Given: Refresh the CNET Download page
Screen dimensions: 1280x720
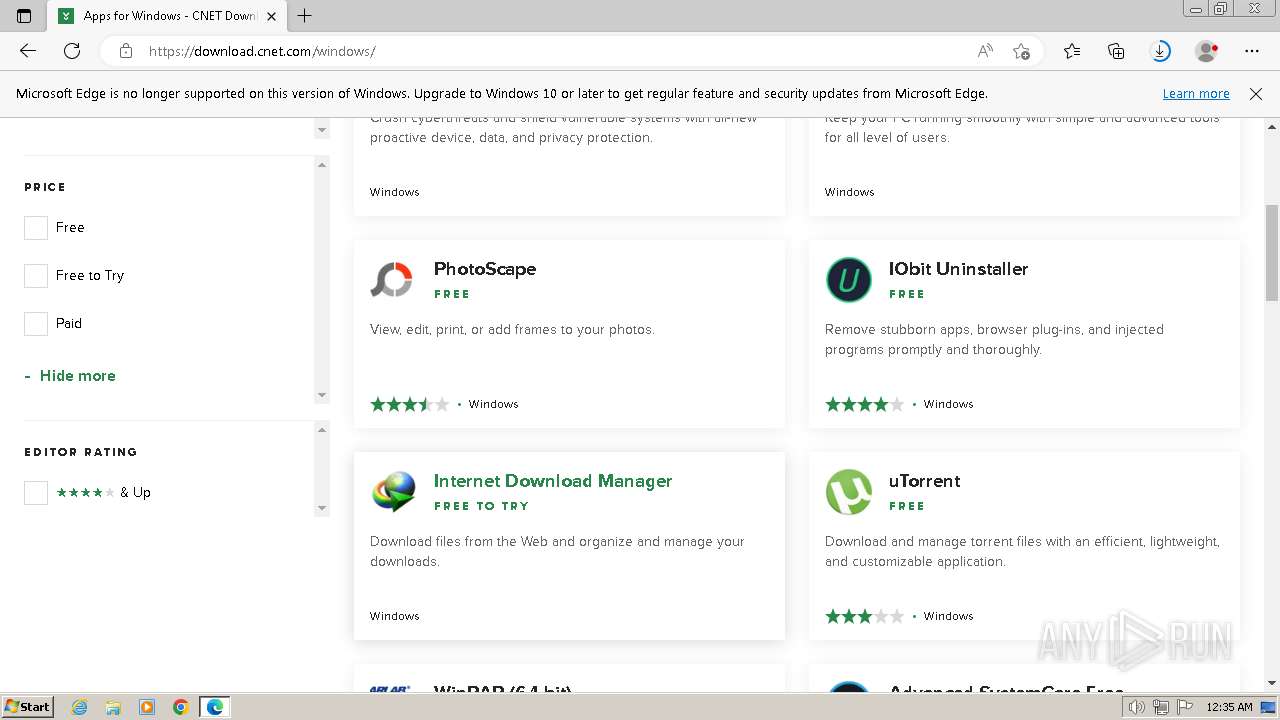Looking at the screenshot, I should 72,51.
